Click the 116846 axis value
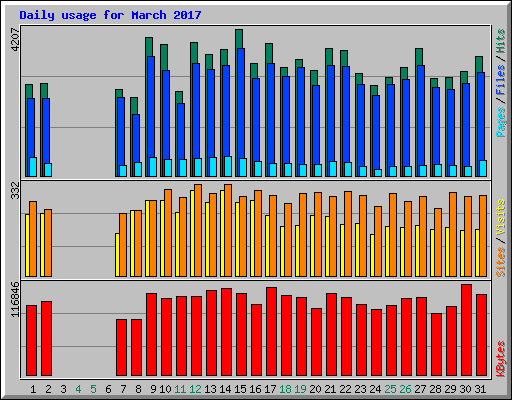Screen dimensions: 512x400 (15, 299)
